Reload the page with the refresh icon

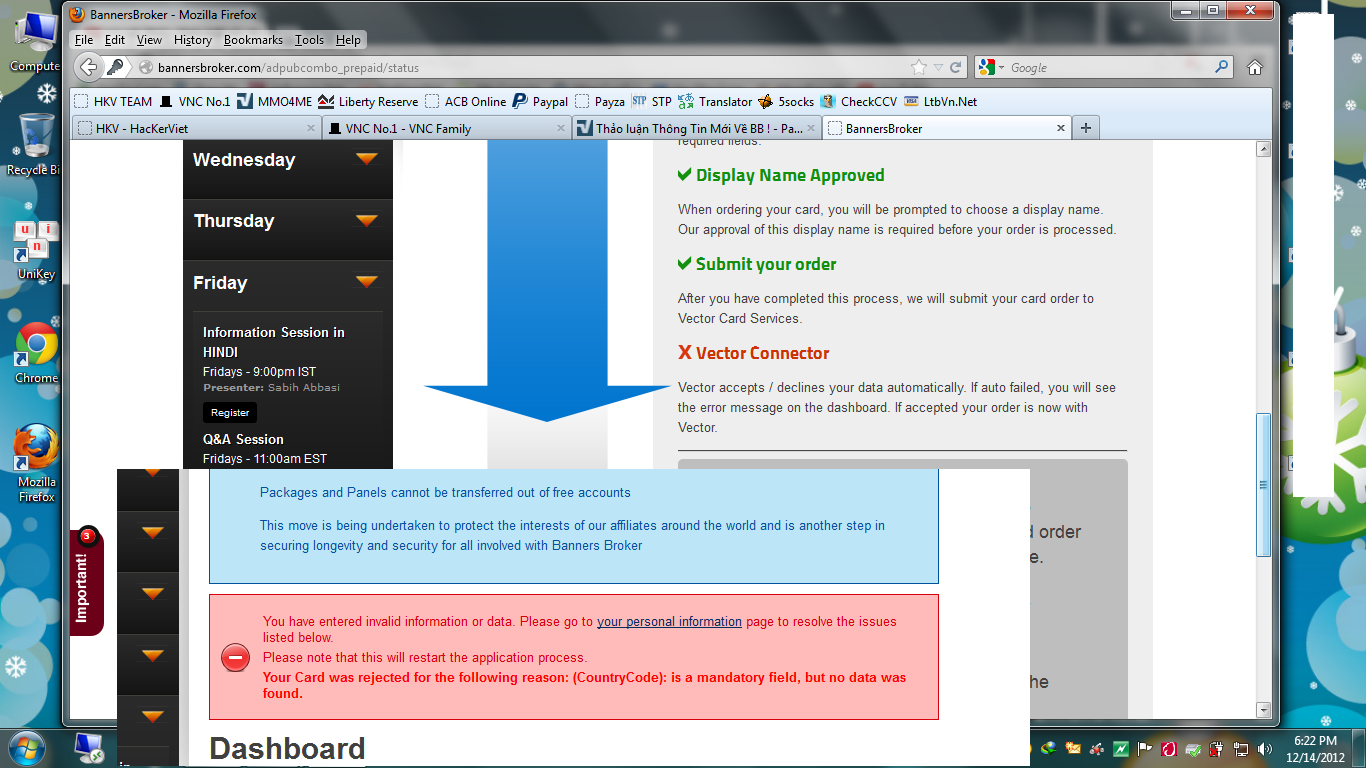955,68
